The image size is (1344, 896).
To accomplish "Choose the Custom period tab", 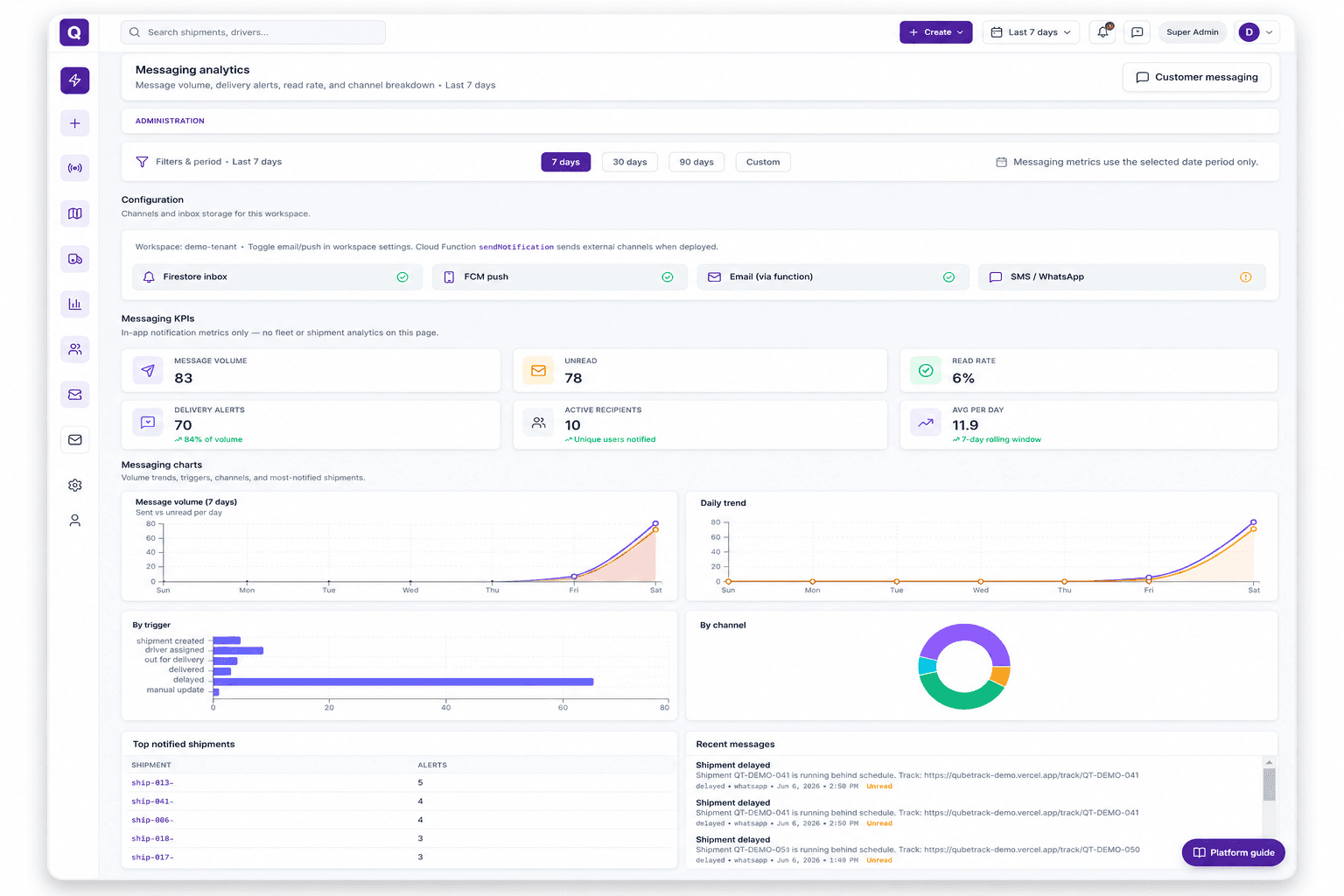I will 763,162.
